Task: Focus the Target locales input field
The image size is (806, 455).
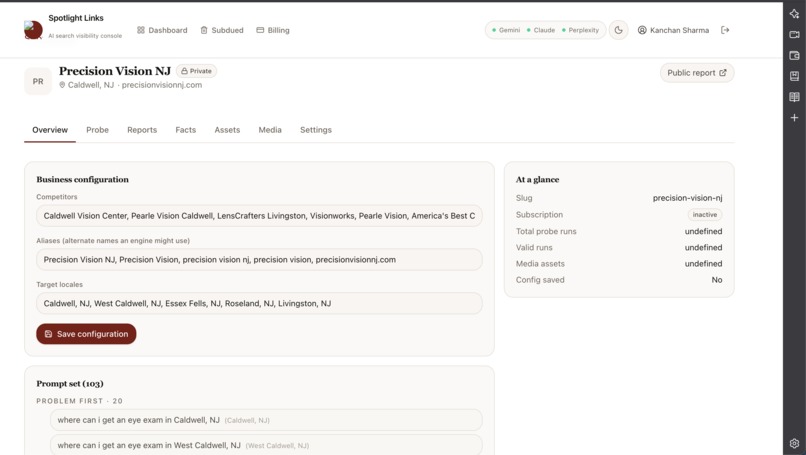Action: coord(259,303)
